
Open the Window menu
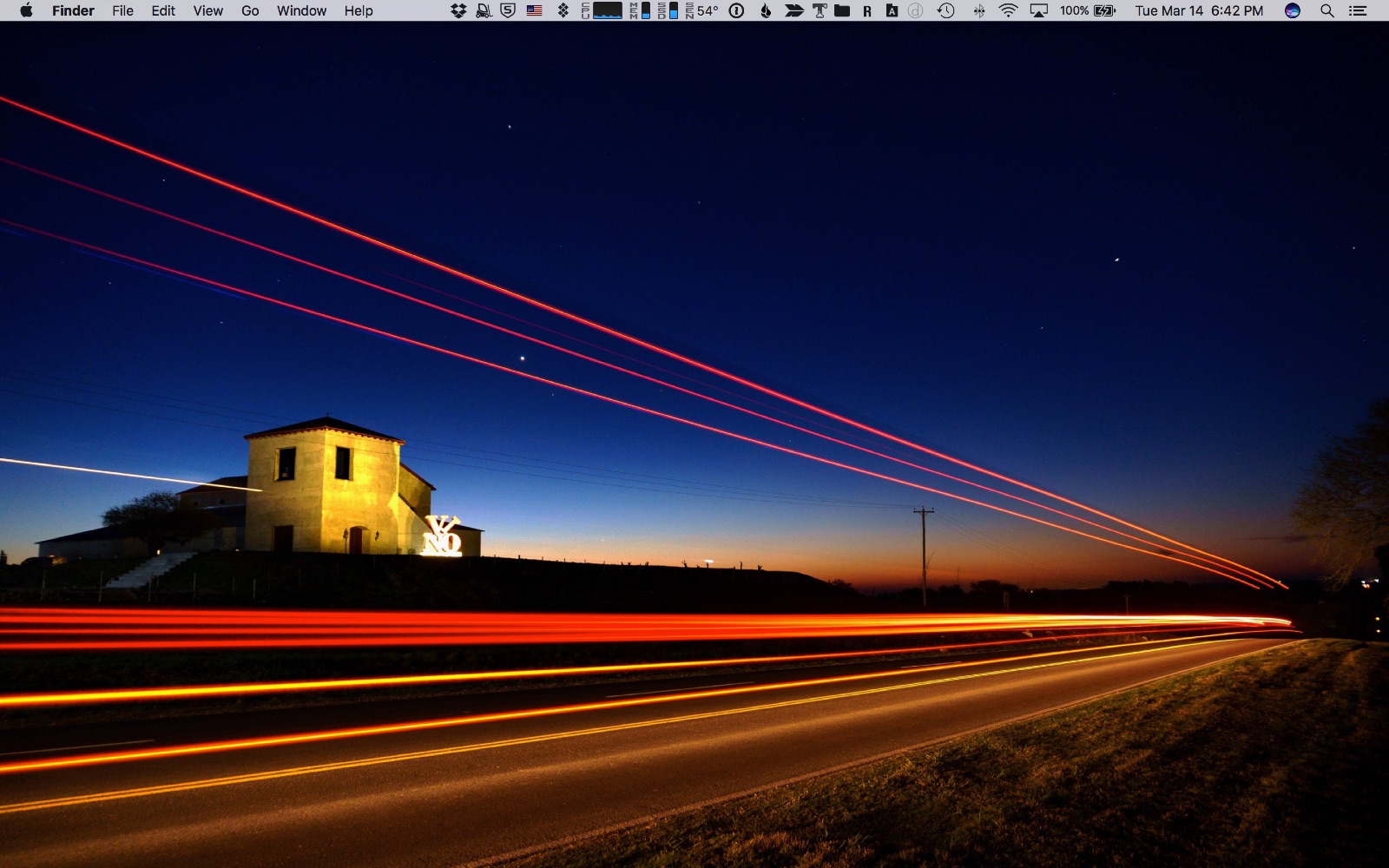(300, 11)
